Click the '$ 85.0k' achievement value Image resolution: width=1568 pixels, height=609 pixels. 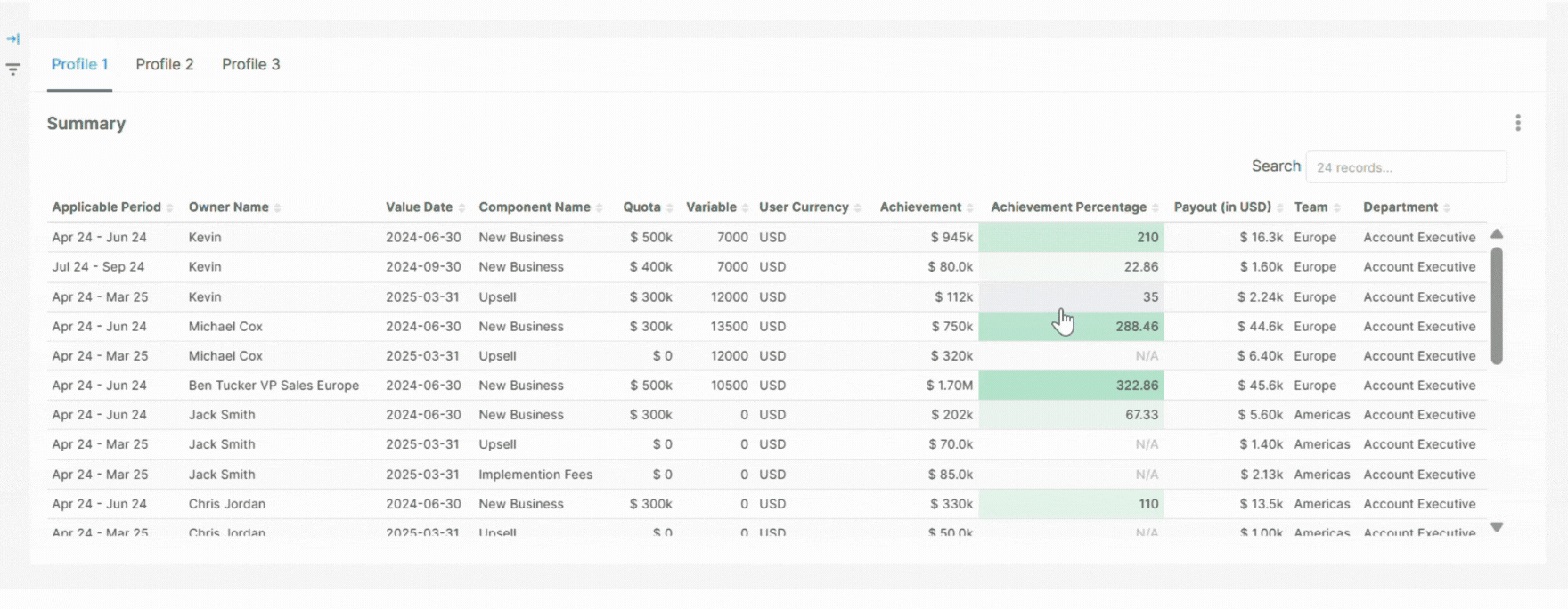(951, 474)
